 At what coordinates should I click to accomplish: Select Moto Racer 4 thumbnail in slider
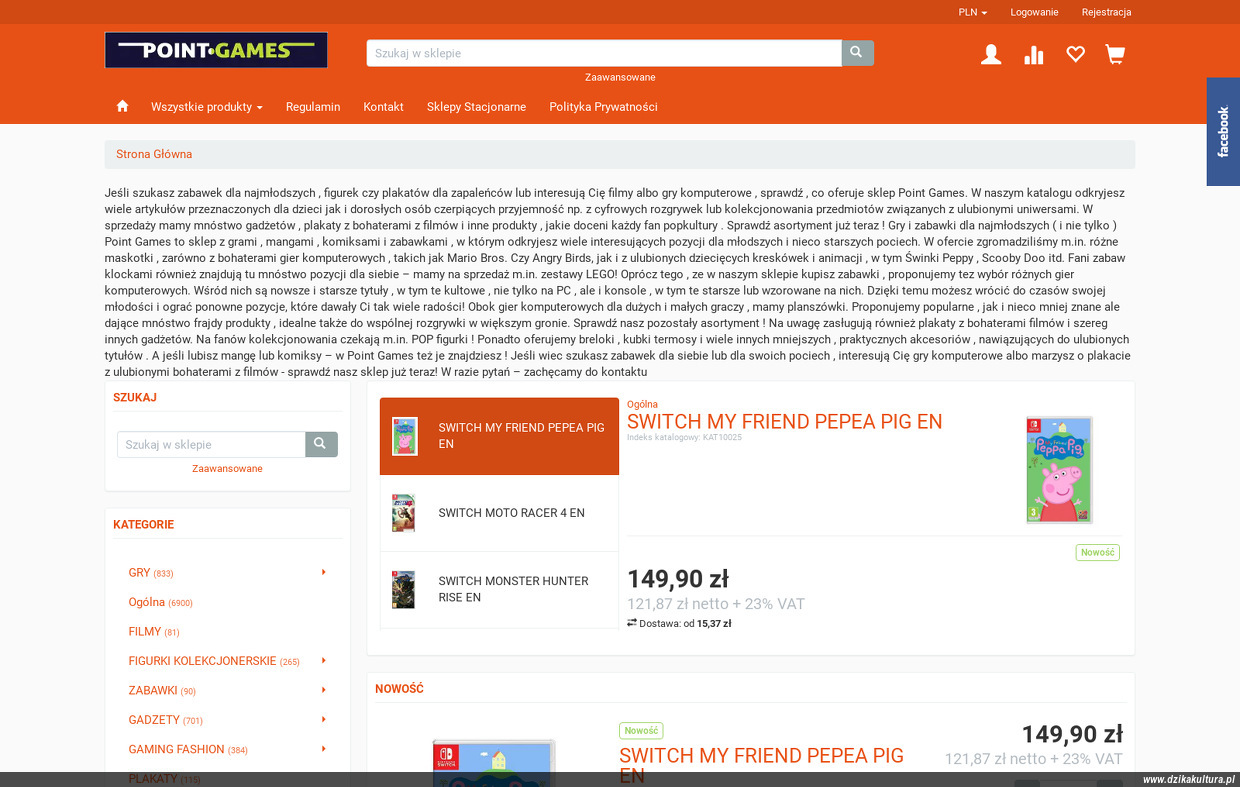pos(403,513)
